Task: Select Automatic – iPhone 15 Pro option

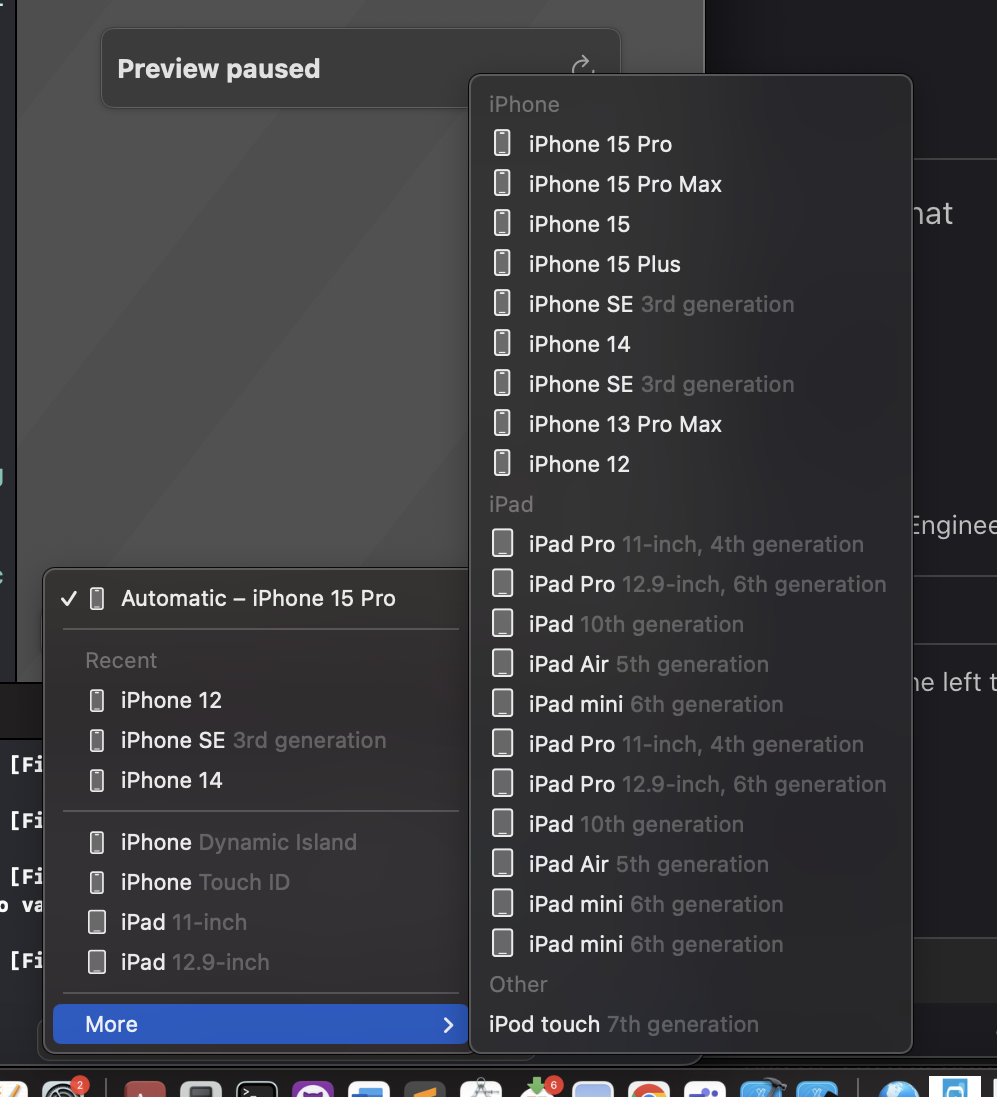Action: click(256, 598)
